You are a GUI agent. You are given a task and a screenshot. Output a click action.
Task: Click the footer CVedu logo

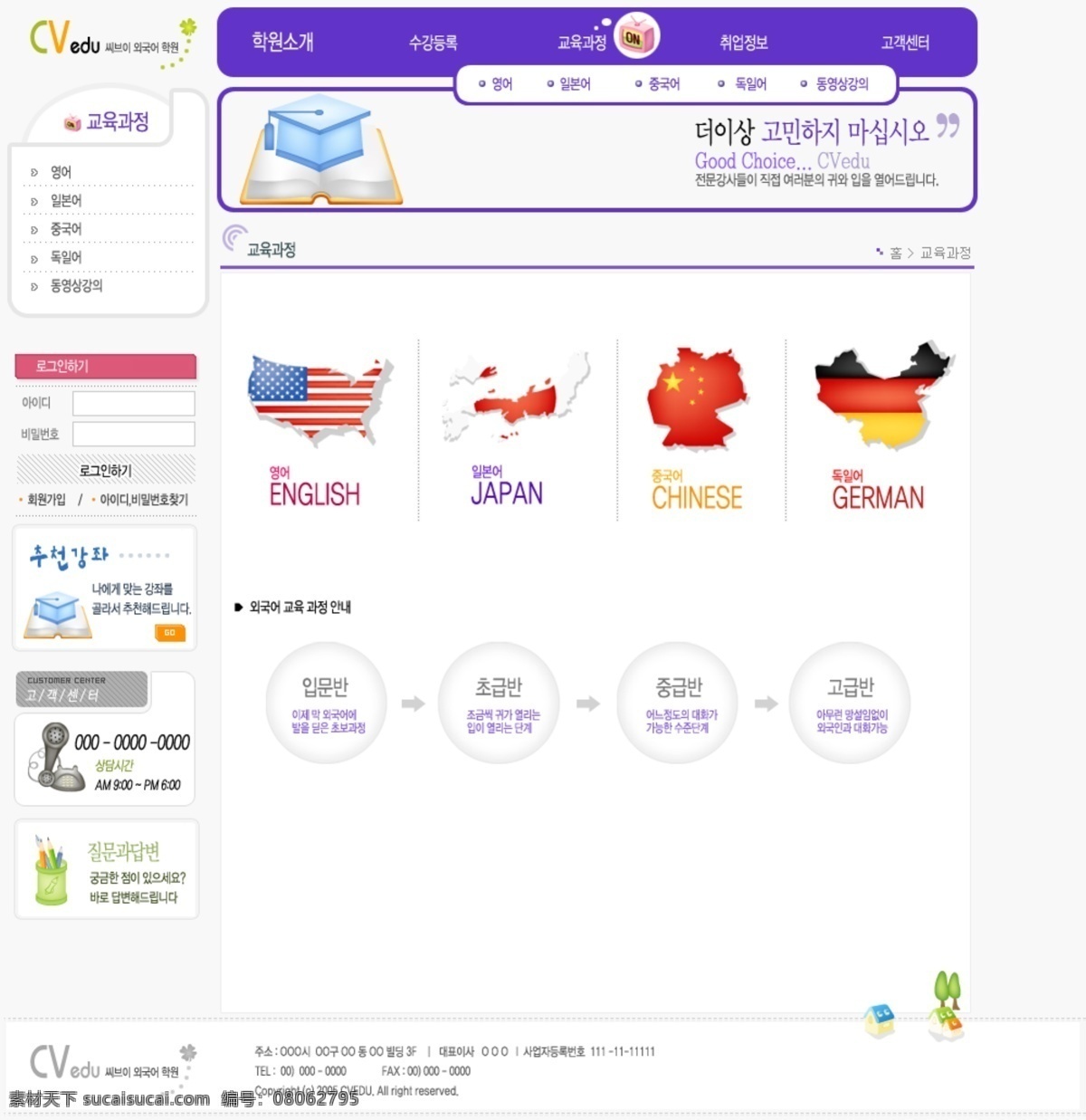pyautogui.click(x=112, y=1065)
